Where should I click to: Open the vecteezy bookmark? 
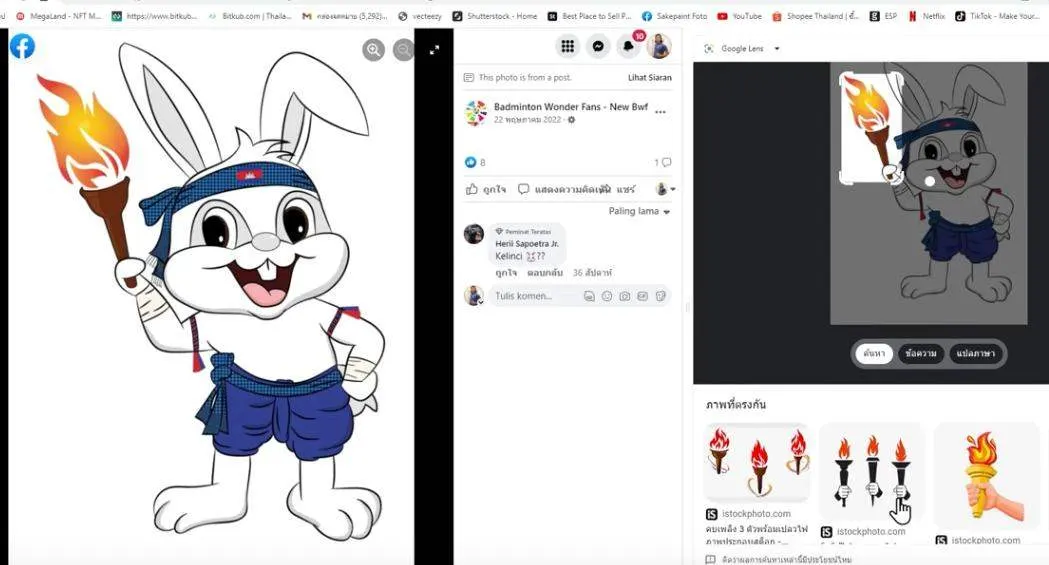(x=419, y=16)
